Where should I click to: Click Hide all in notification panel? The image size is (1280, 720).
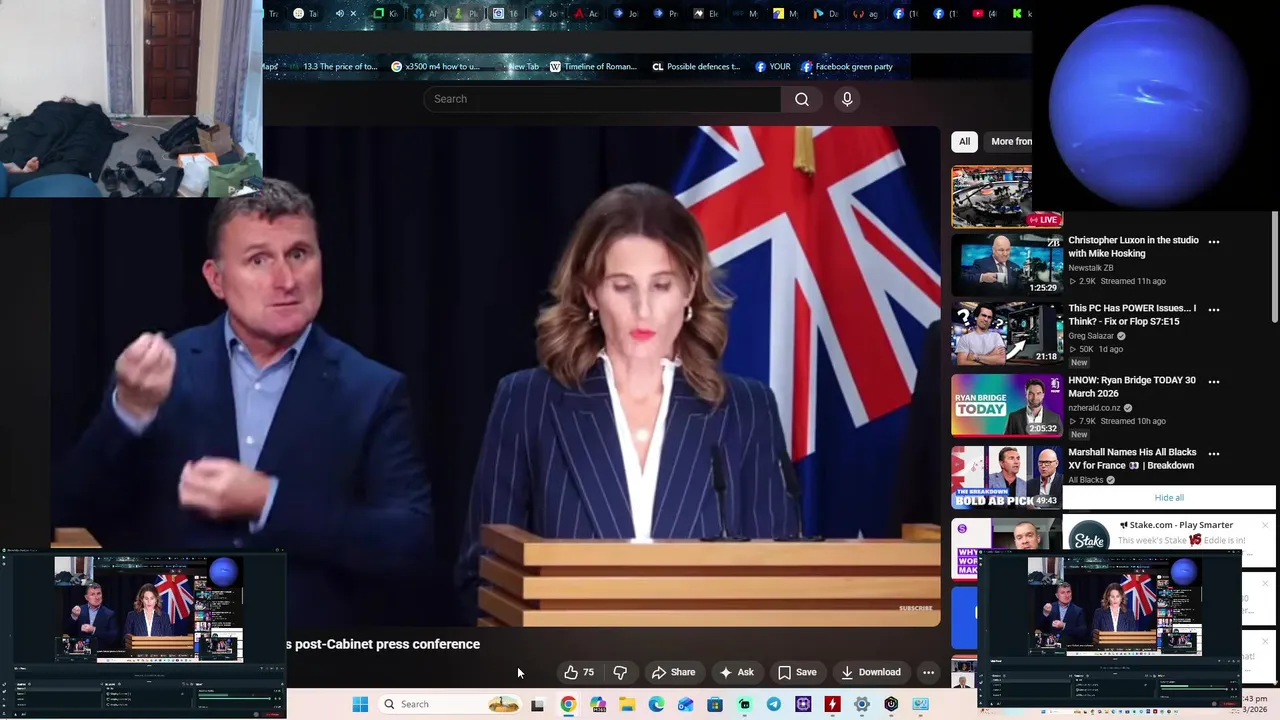[1169, 497]
